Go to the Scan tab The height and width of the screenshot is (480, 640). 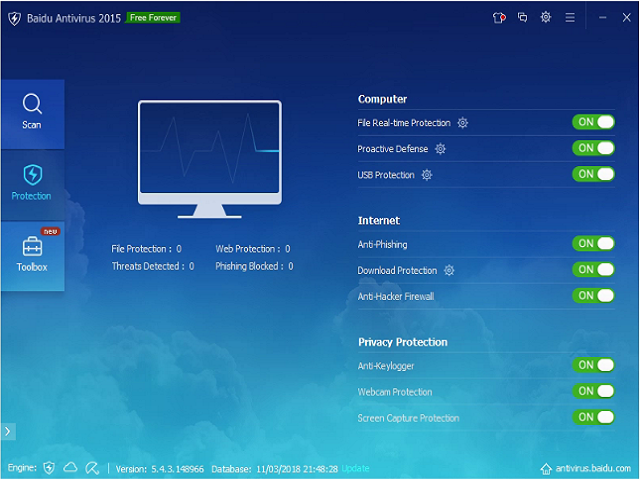[x=32, y=114]
